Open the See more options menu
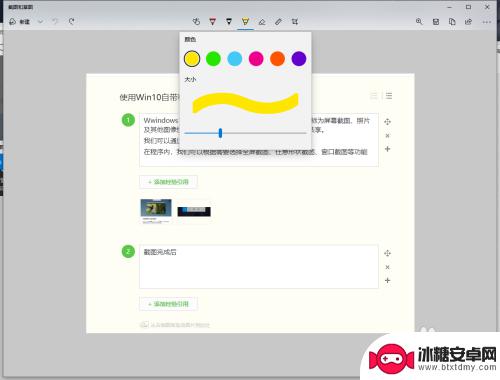This screenshot has height=380, width=500. tap(486, 22)
